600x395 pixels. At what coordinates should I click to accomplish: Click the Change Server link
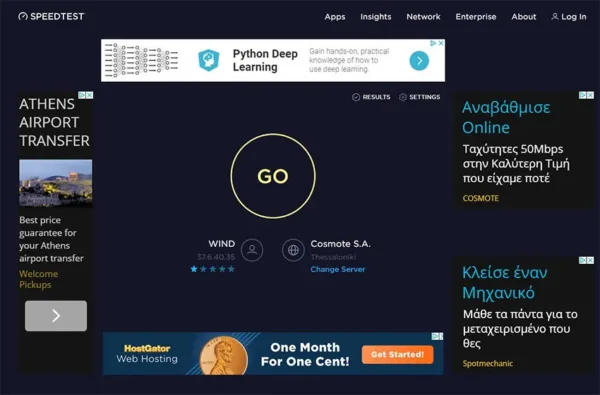coord(338,269)
